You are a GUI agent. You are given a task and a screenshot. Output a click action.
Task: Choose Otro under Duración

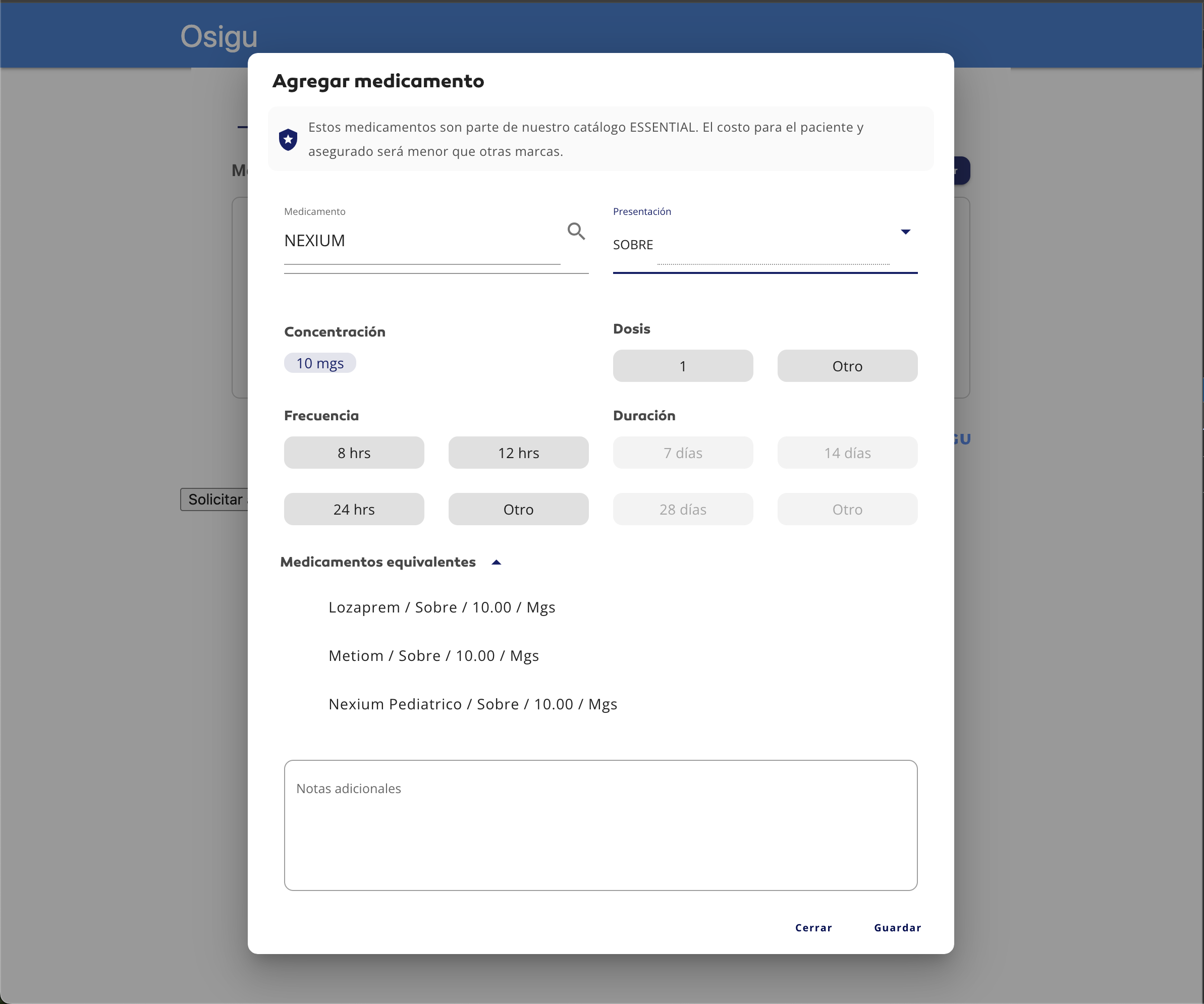coord(847,509)
